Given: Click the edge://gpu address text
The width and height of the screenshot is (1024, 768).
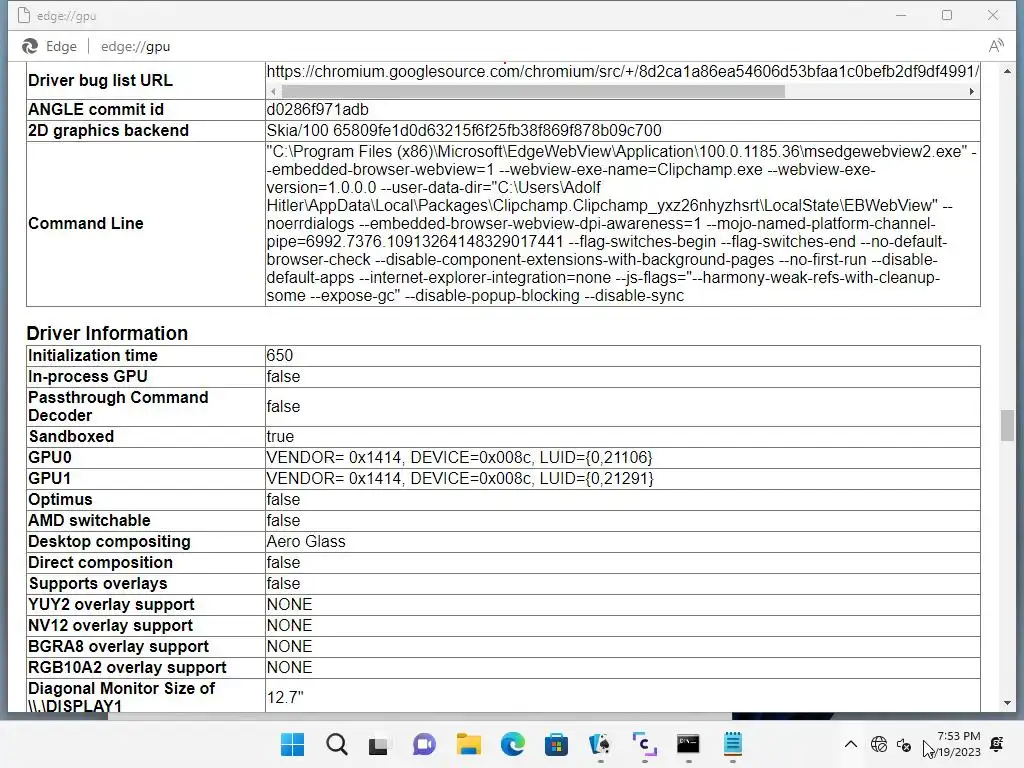Looking at the screenshot, I should (135, 46).
